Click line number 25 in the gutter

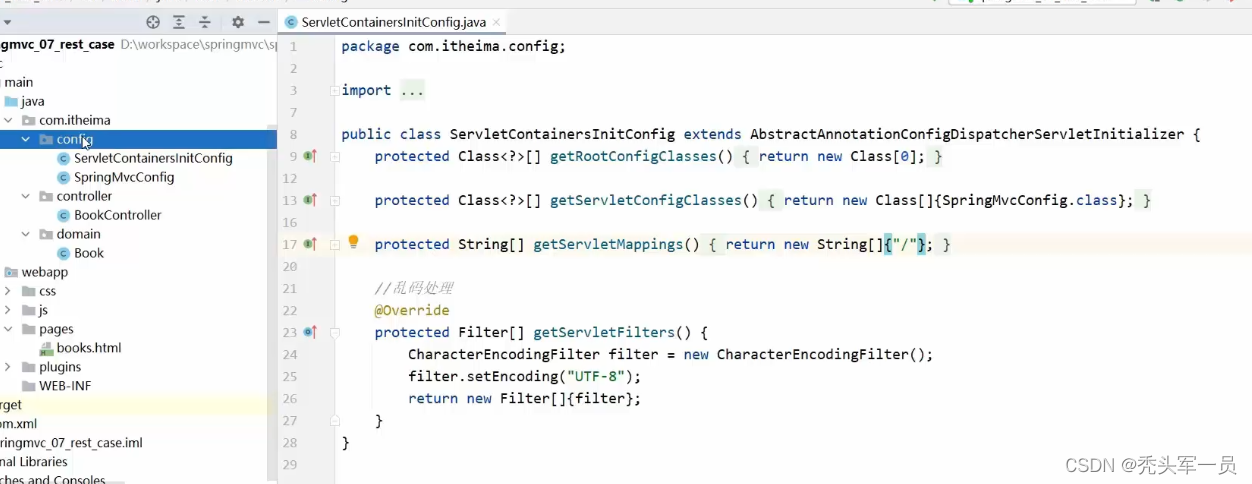[290, 376]
